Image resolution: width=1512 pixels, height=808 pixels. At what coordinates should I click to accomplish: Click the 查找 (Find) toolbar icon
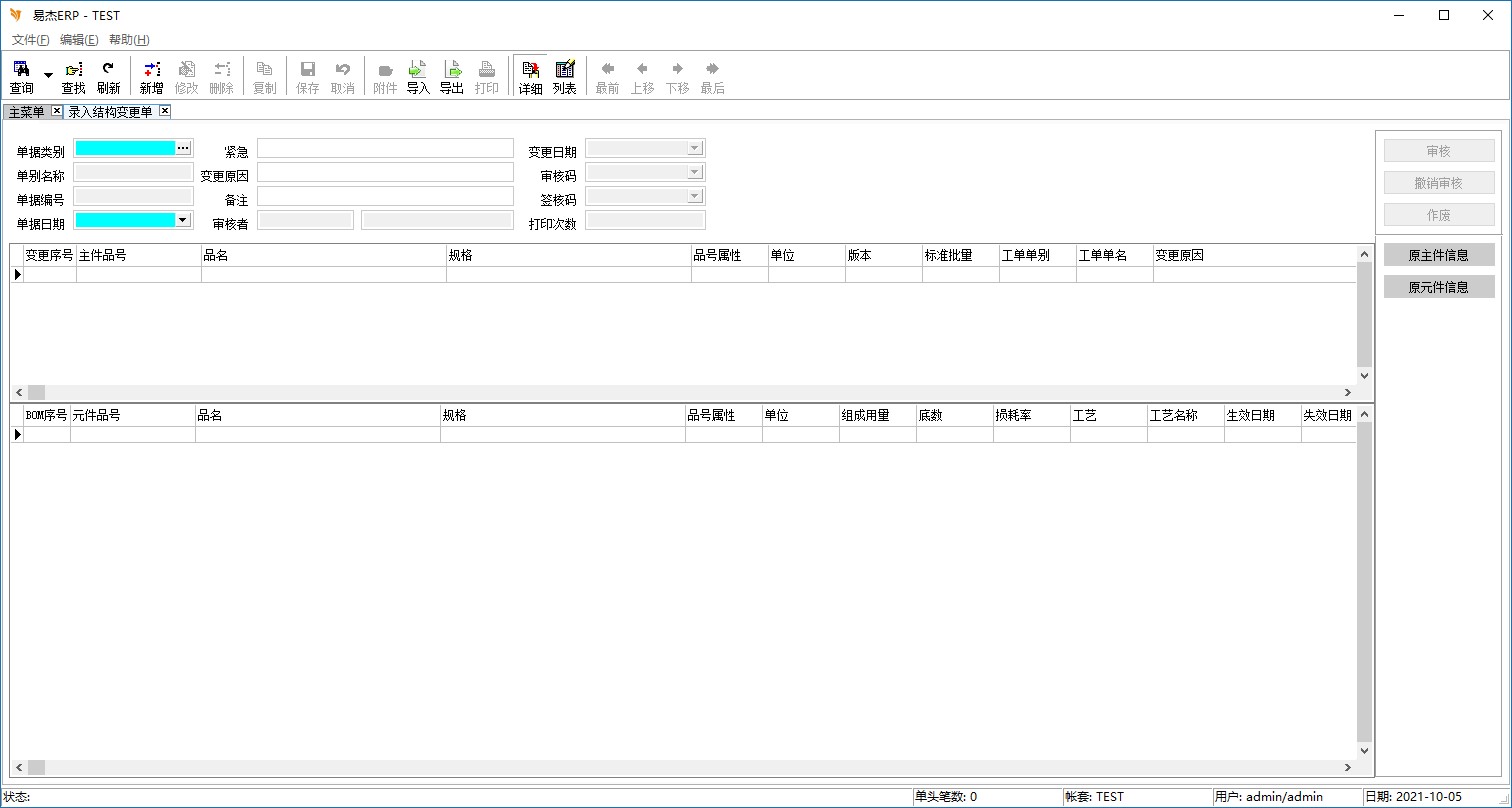pyautogui.click(x=74, y=76)
